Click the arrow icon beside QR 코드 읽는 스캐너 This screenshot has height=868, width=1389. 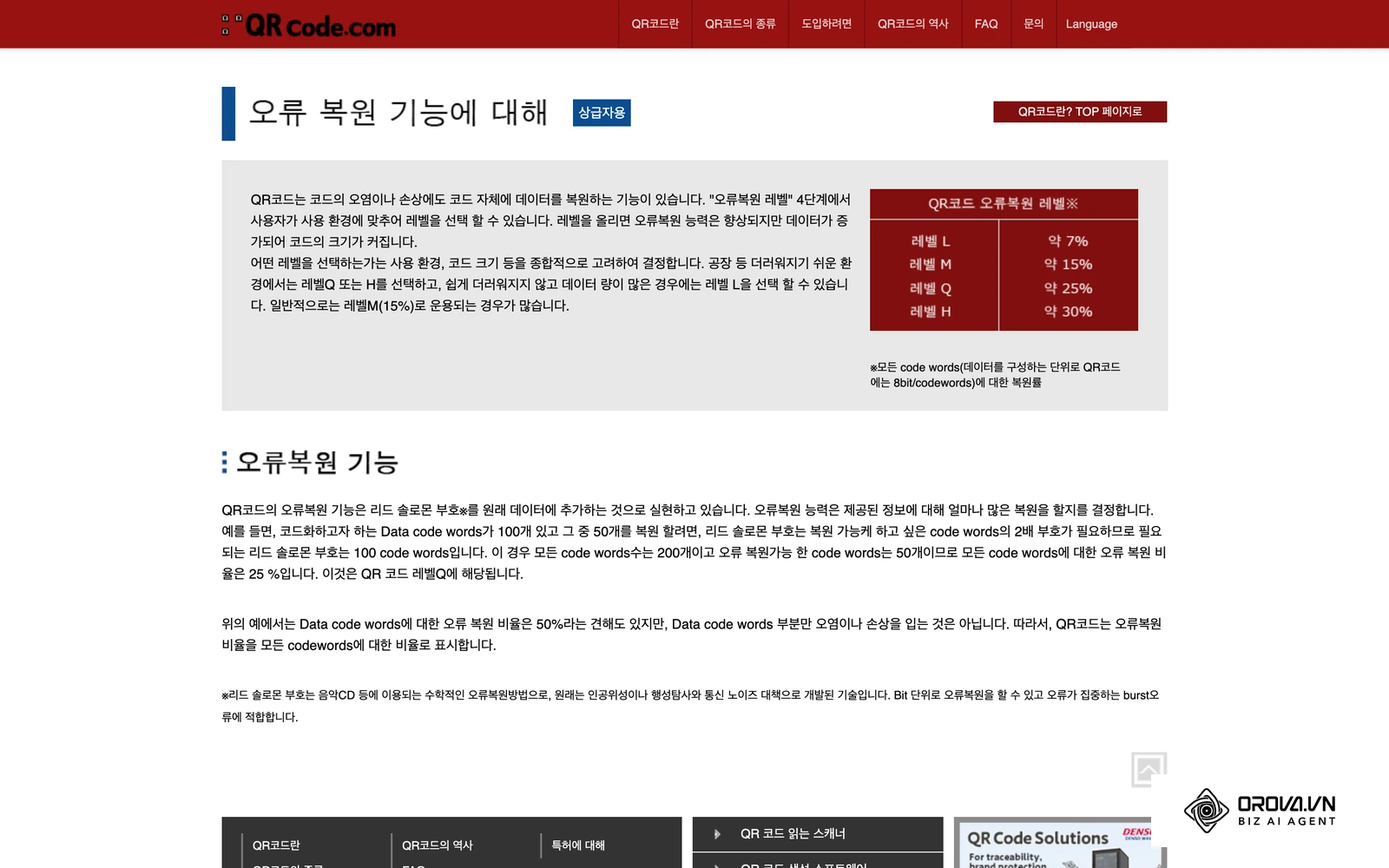point(717,834)
